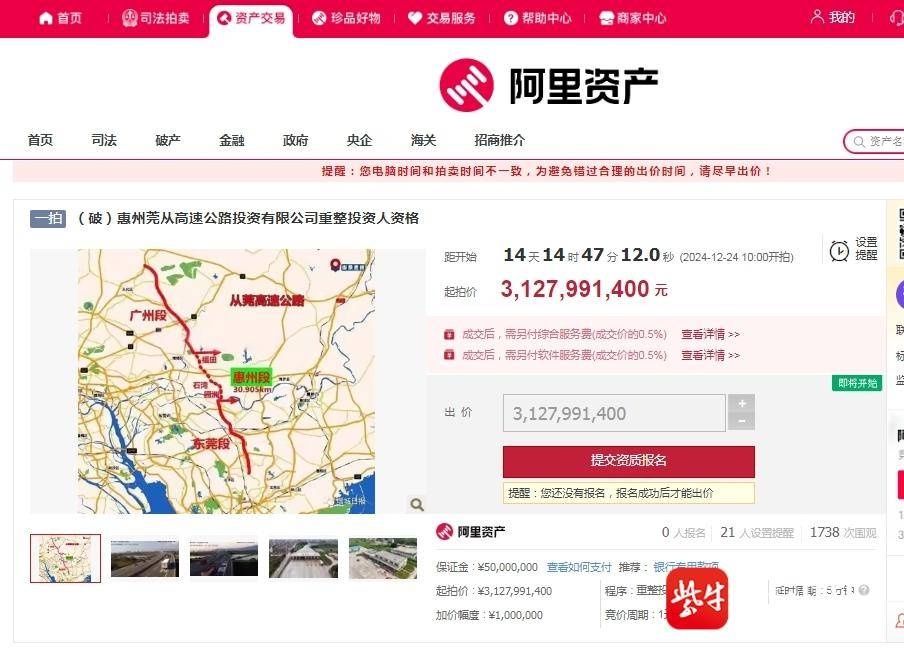
Task: Expand 查看详情 for 软件服务费
Action: coord(710,355)
